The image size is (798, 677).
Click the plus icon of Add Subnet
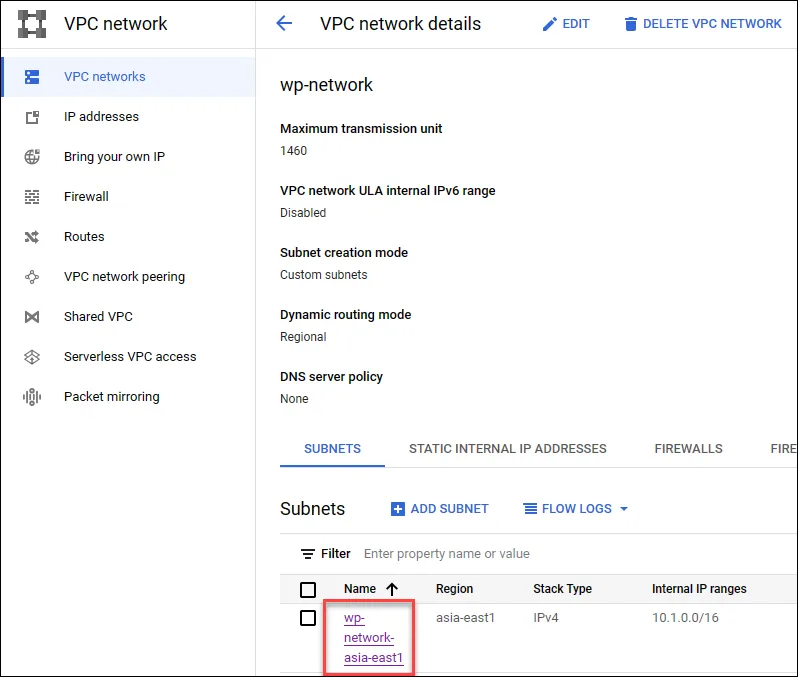398,509
